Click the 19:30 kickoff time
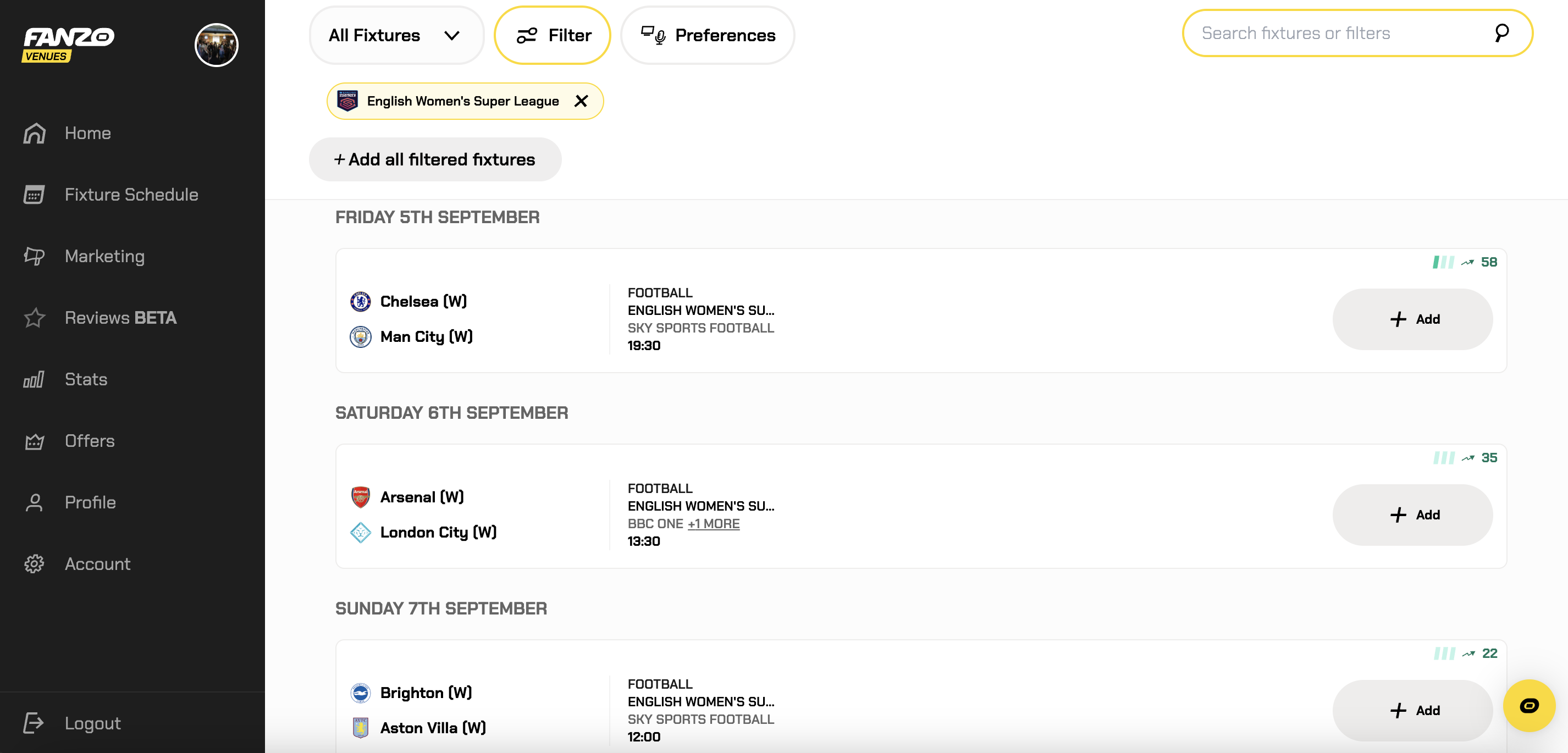This screenshot has height=753, width=1568. point(643,346)
